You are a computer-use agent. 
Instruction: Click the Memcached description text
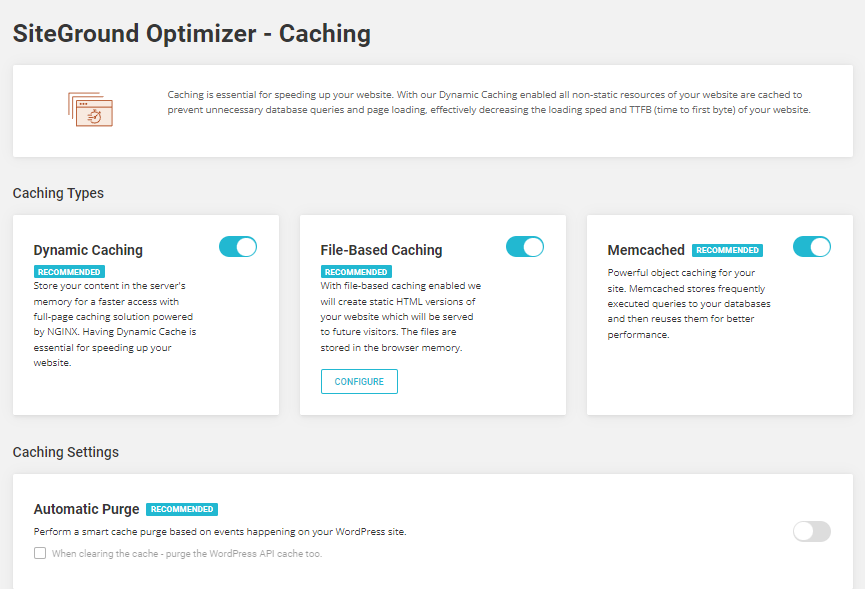point(688,303)
